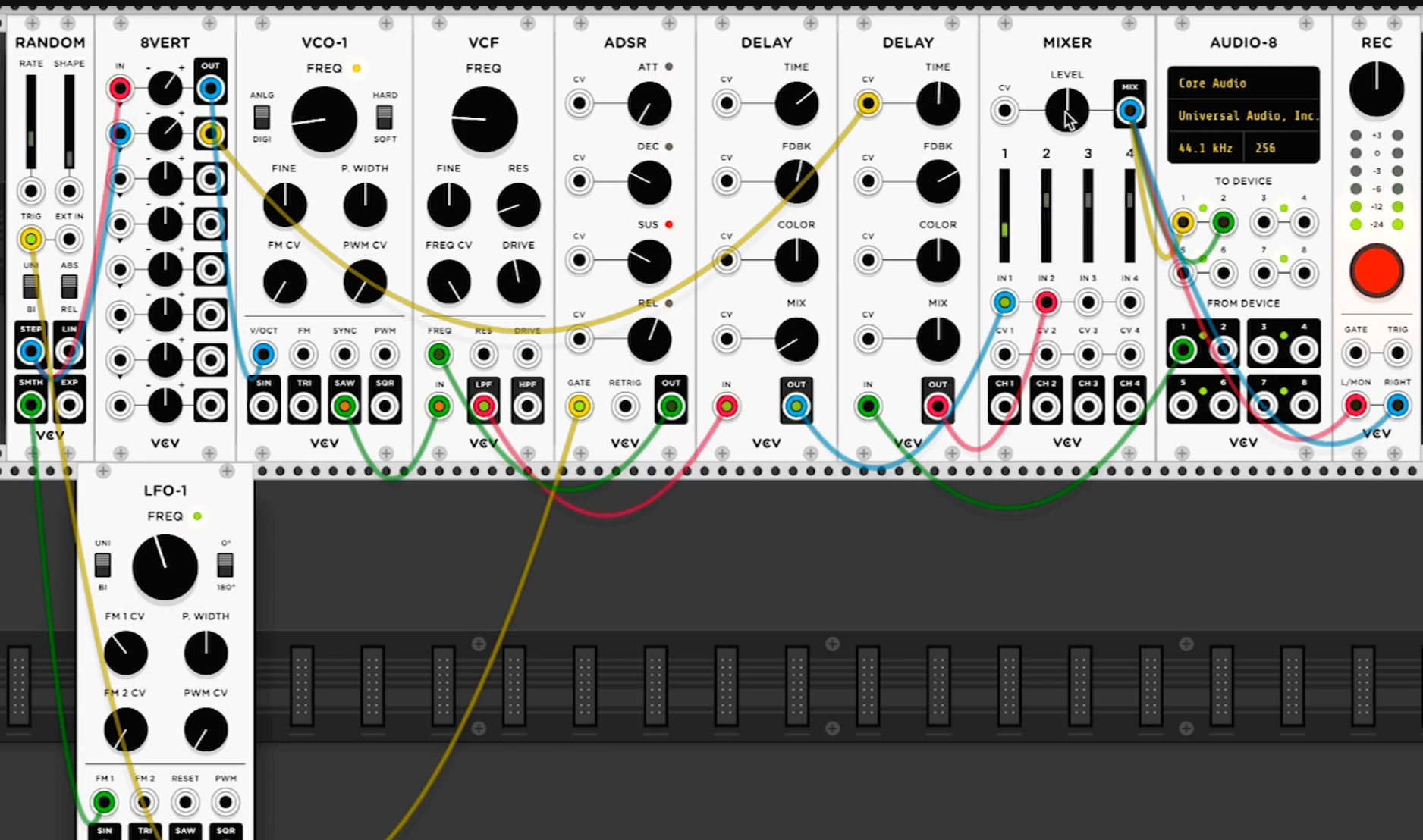Click the ADSR GATE input jack
1423x840 pixels.
[579, 407]
